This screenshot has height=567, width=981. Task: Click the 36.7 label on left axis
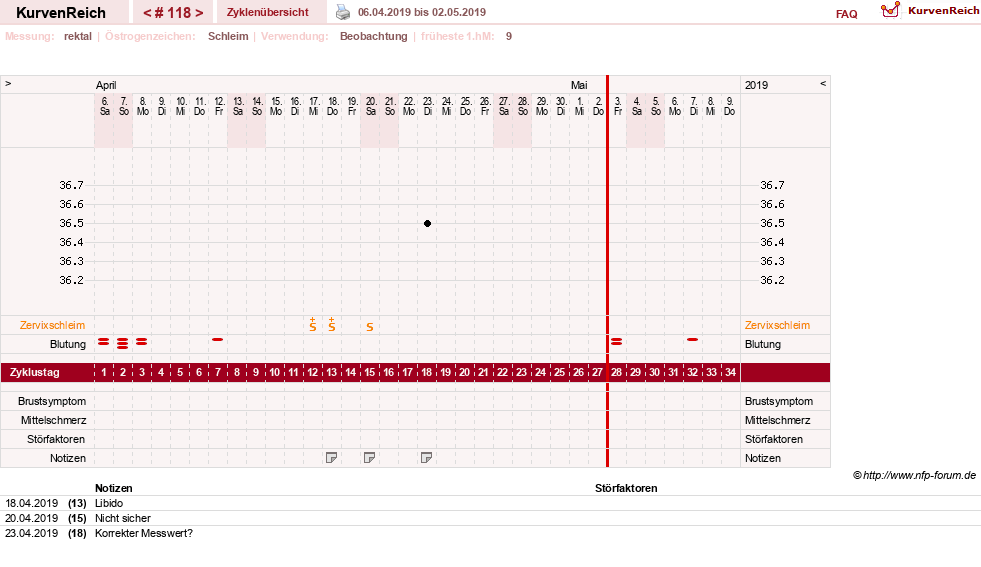pos(71,185)
